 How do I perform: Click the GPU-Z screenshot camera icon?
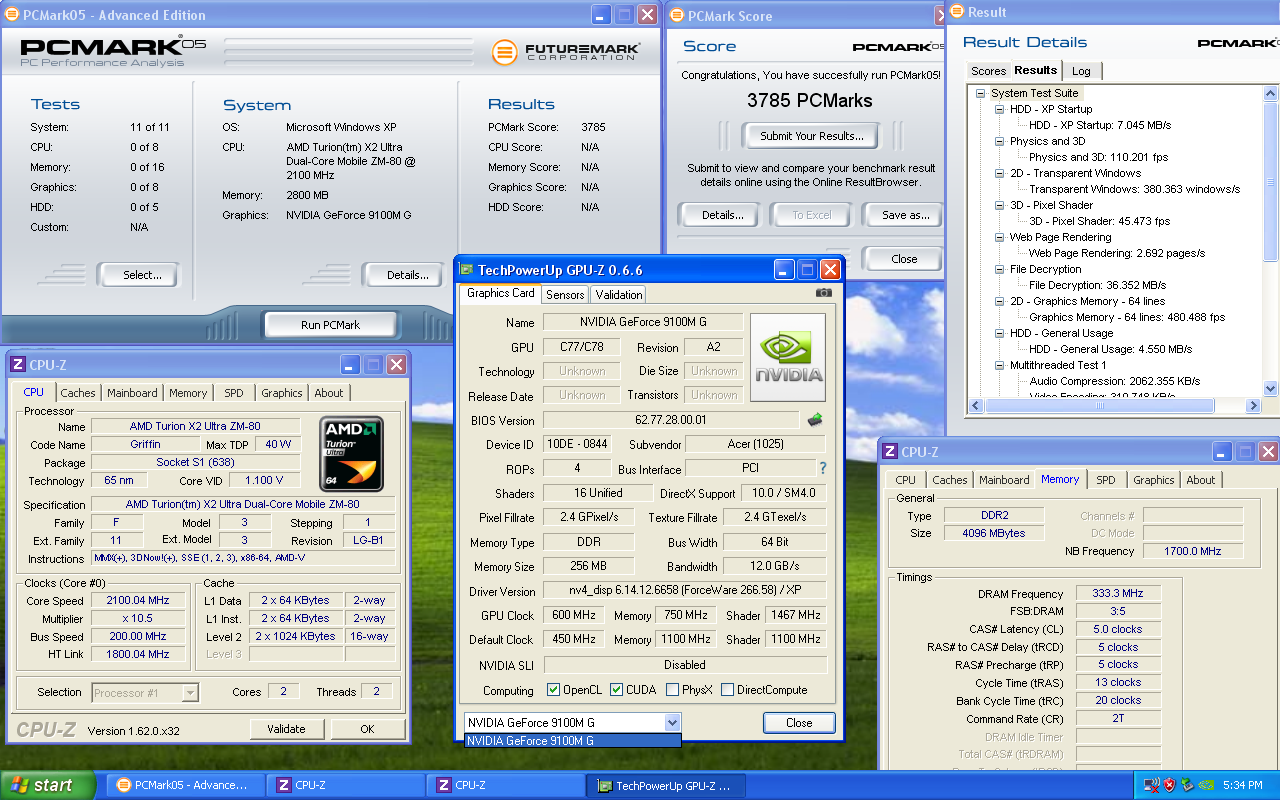[823, 293]
